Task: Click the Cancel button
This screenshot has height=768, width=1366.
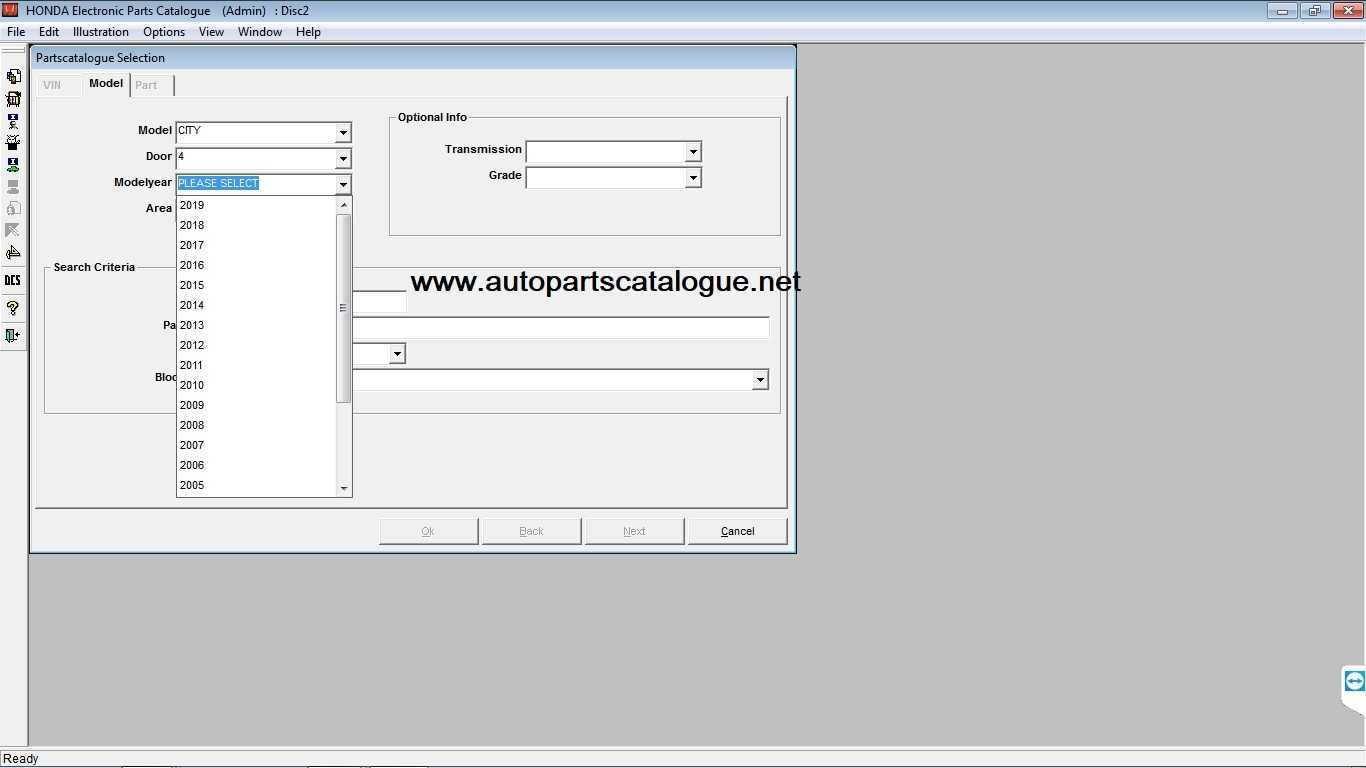Action: point(737,531)
